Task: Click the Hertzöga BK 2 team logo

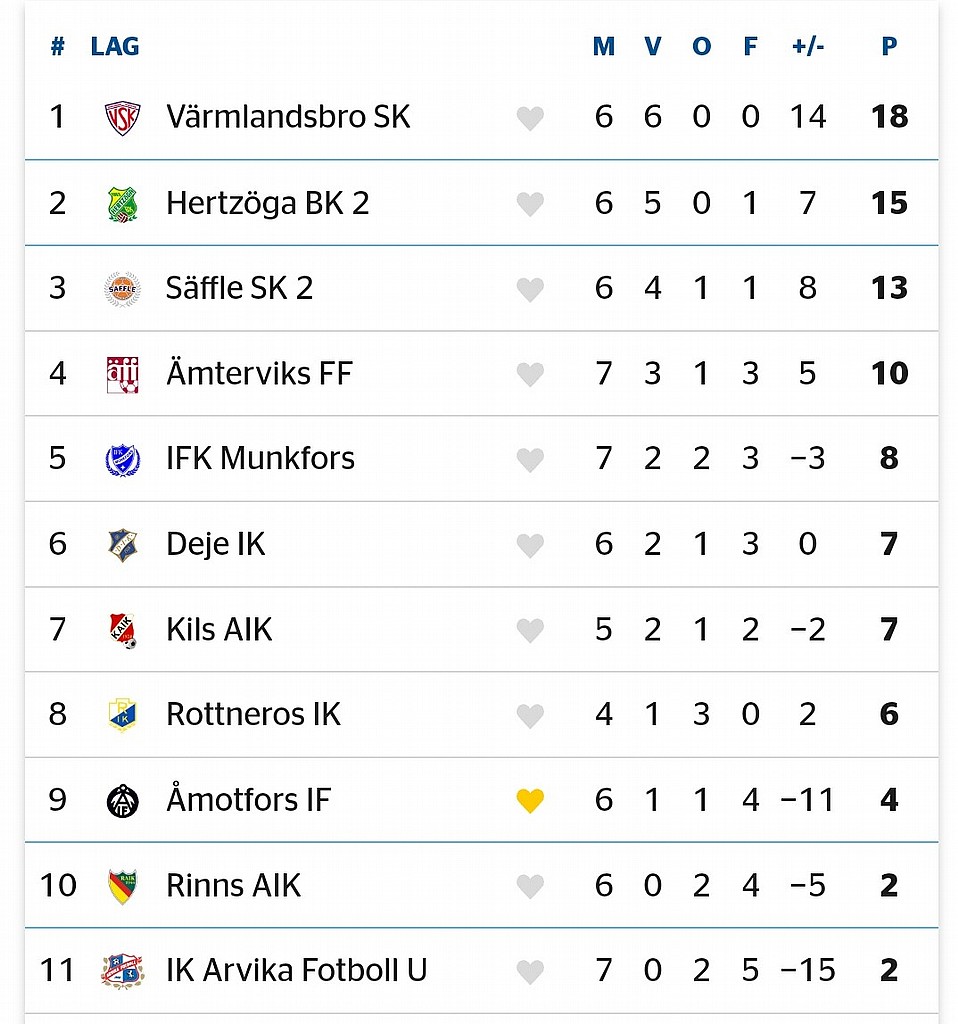Action: click(122, 203)
